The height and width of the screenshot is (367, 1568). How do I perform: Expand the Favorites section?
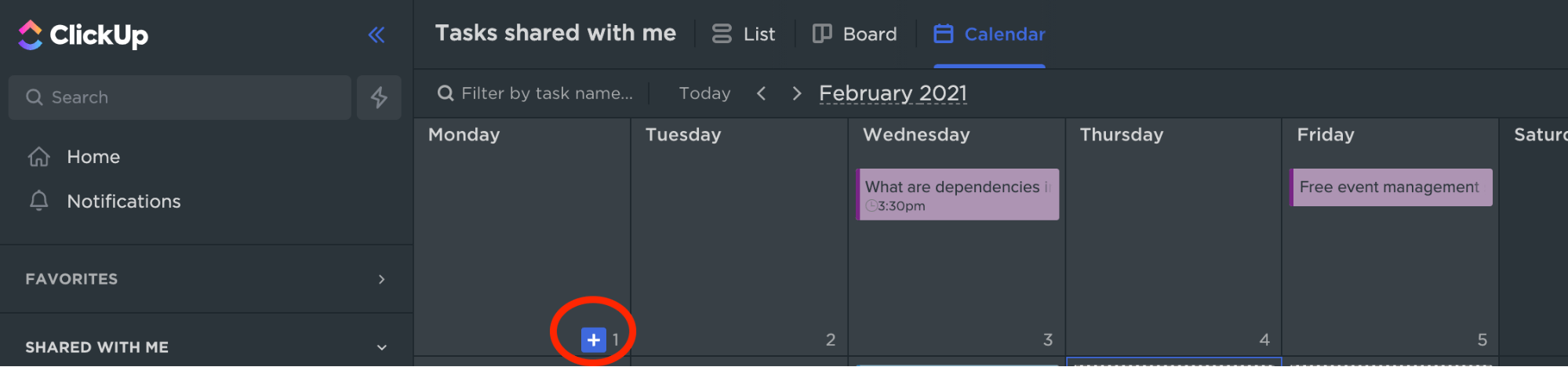pyautogui.click(x=381, y=279)
